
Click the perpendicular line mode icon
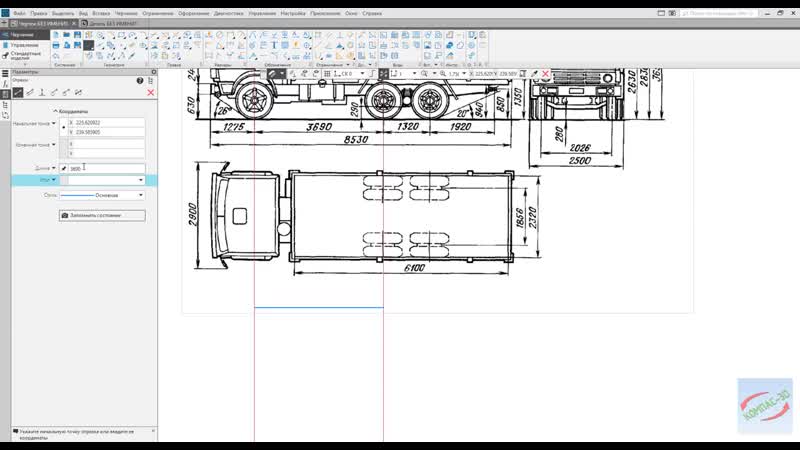(x=42, y=92)
